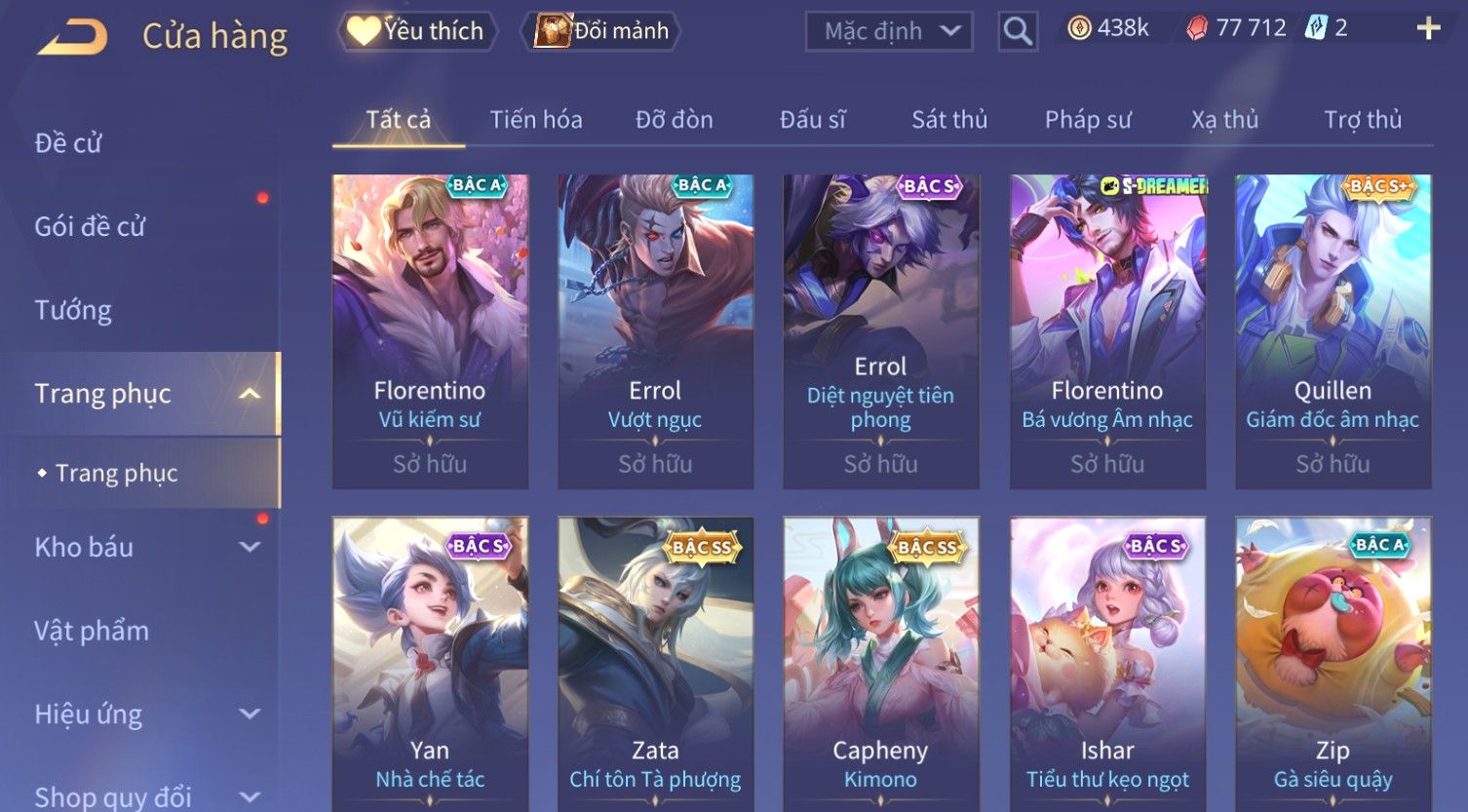
Task: Switch to the Pháp sư tab
Action: [x=1088, y=120]
